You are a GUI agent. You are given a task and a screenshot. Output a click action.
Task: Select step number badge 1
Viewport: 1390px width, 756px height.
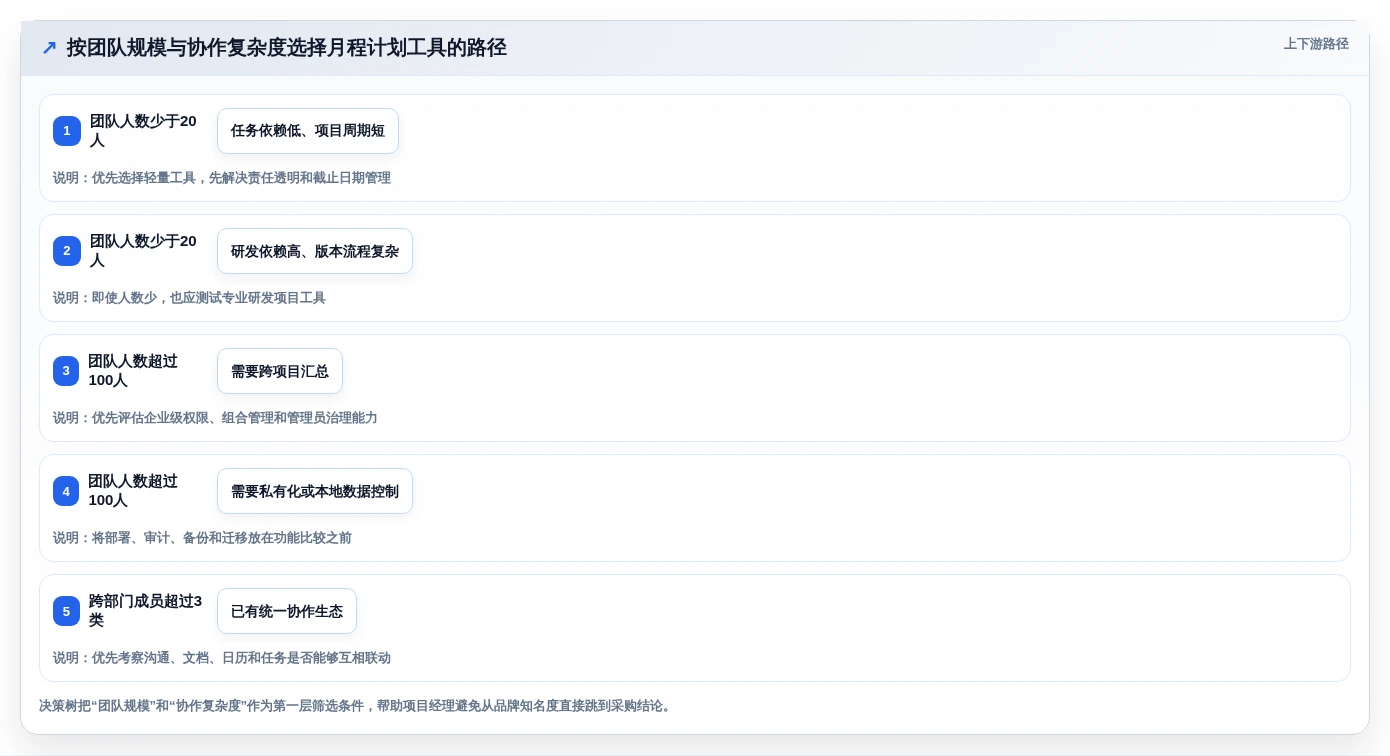(67, 131)
